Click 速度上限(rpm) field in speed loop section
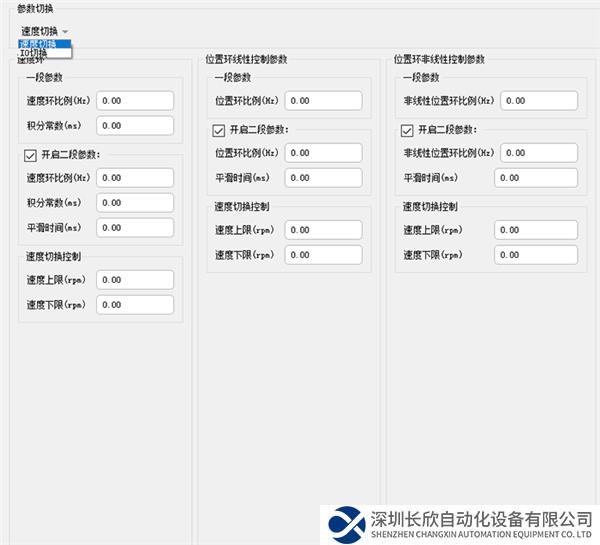The height and width of the screenshot is (545, 600). tap(135, 280)
